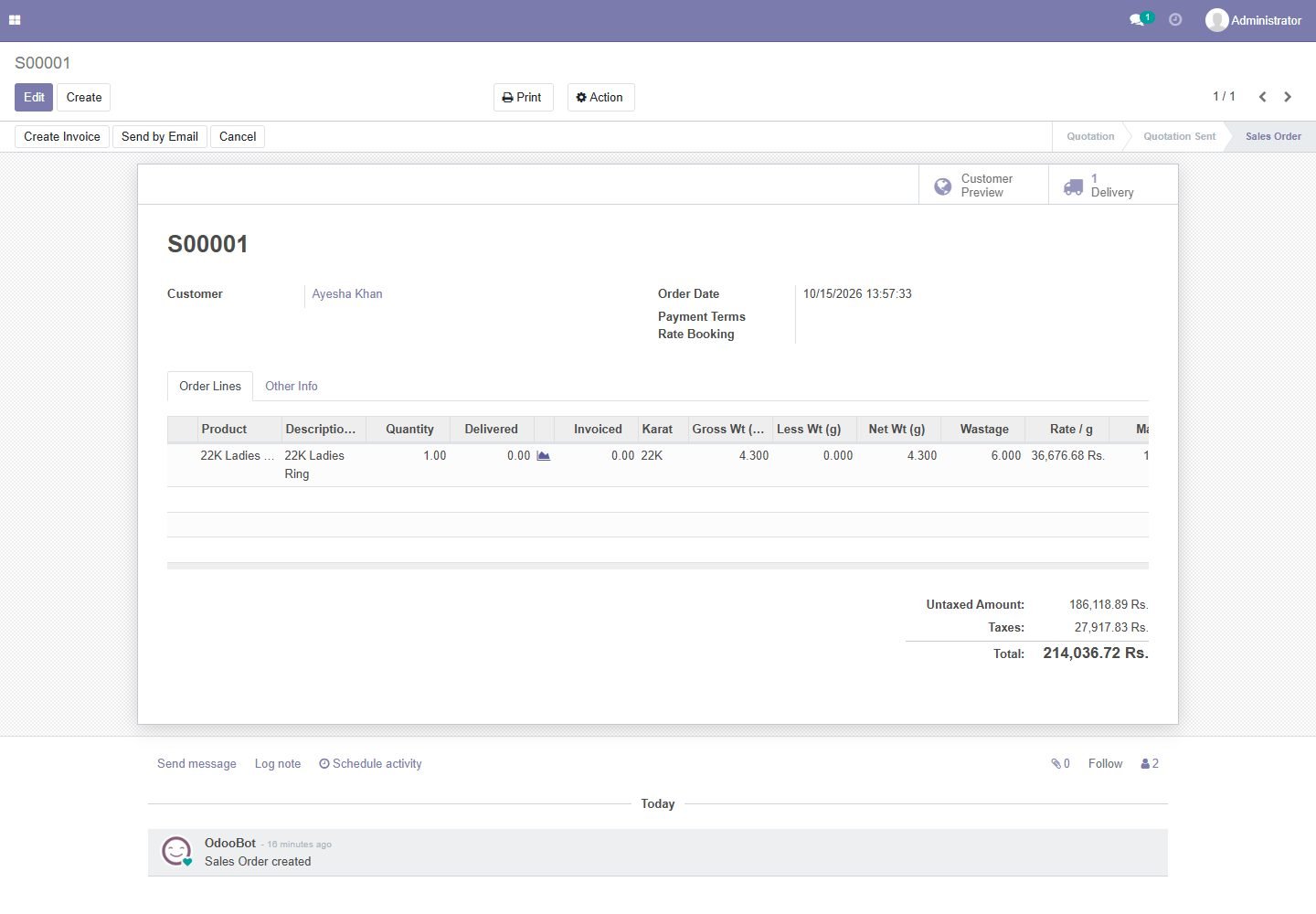Click the Create button
This screenshot has height=914, width=1316.
point(84,98)
